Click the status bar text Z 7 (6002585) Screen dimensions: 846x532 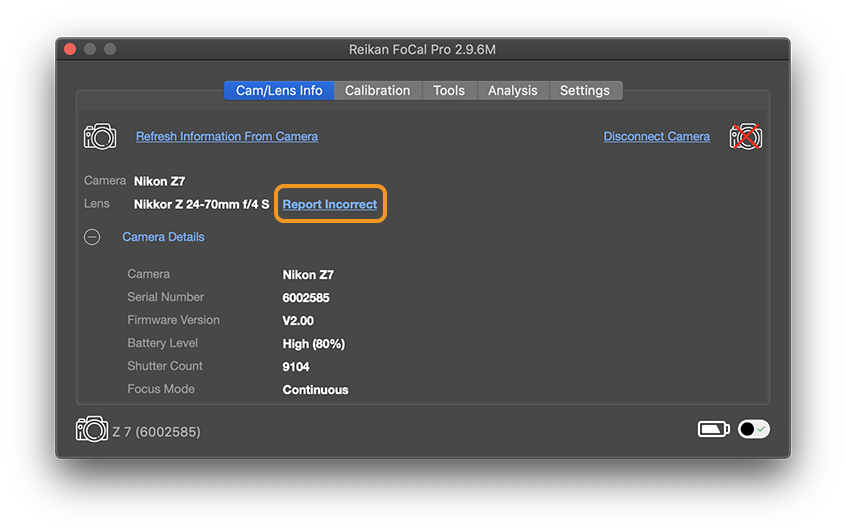click(x=156, y=432)
